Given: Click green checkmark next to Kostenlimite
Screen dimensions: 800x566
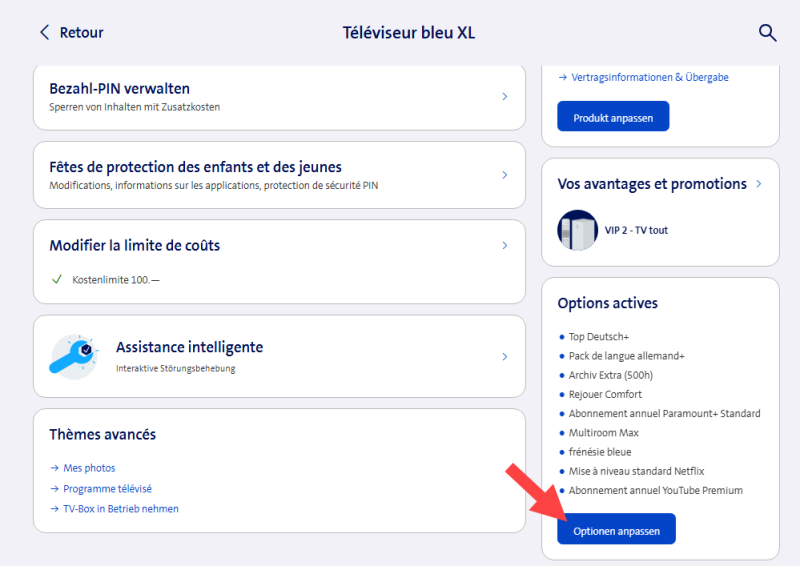Looking at the screenshot, I should 57,279.
